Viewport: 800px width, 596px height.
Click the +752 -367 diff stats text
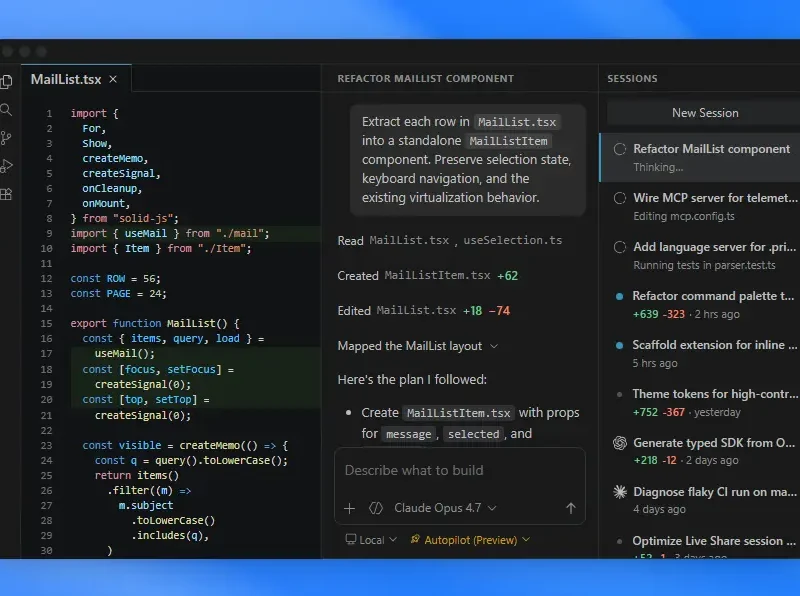click(658, 412)
